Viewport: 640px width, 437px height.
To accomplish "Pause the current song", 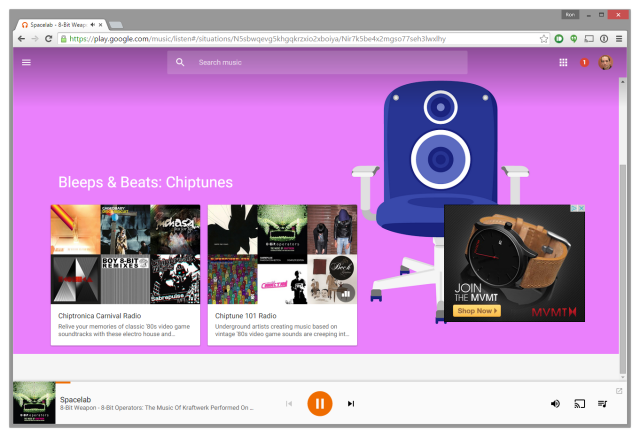I will [x=320, y=404].
